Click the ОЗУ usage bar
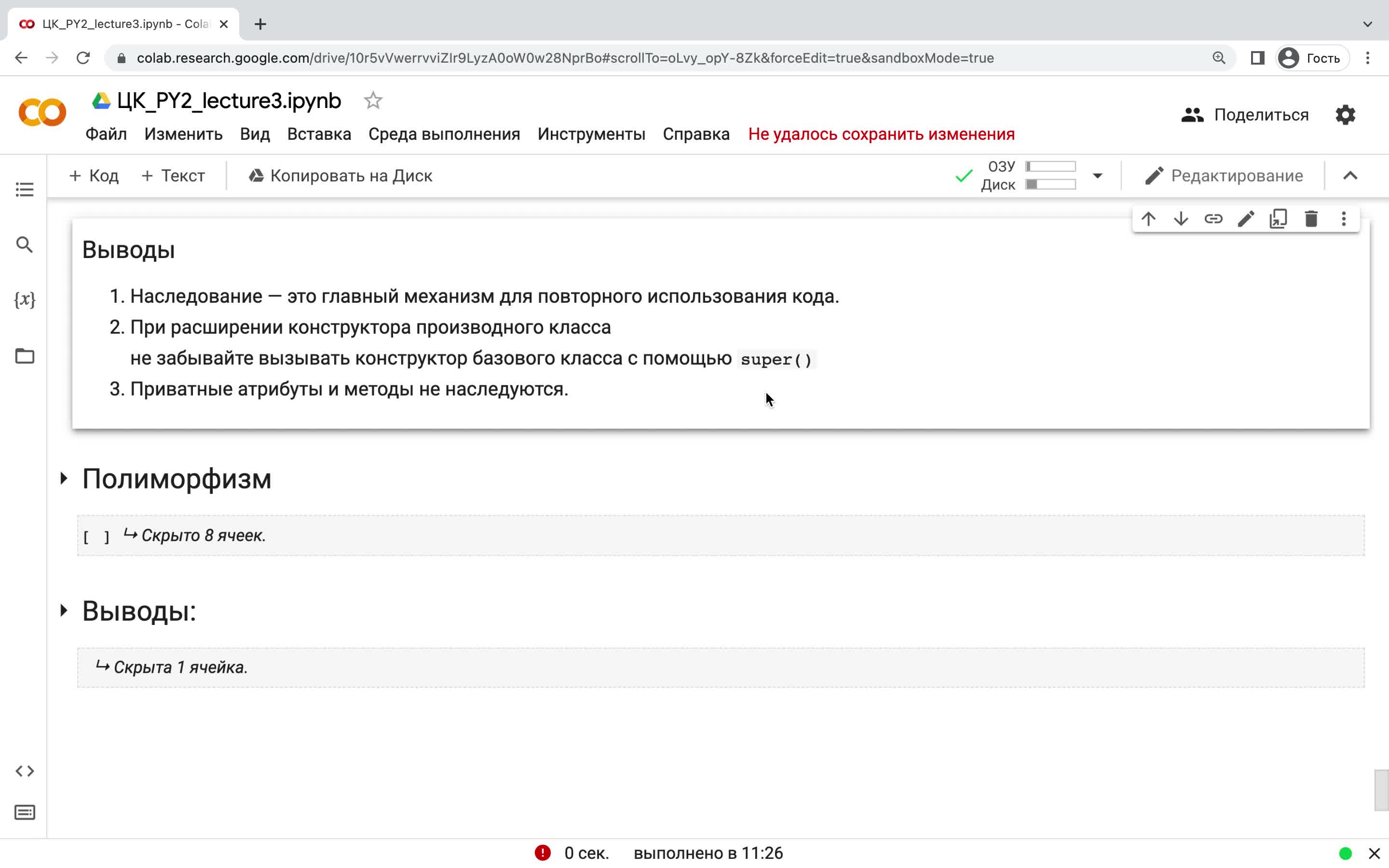 tap(1050, 166)
